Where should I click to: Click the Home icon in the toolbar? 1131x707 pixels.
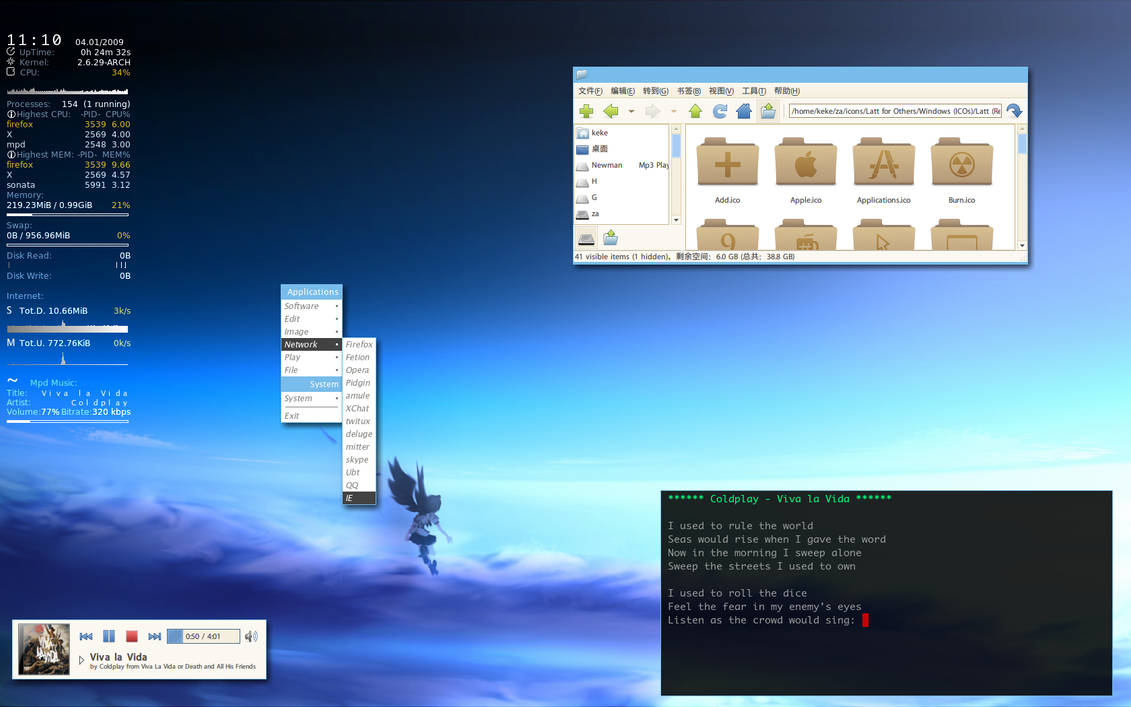(x=743, y=111)
